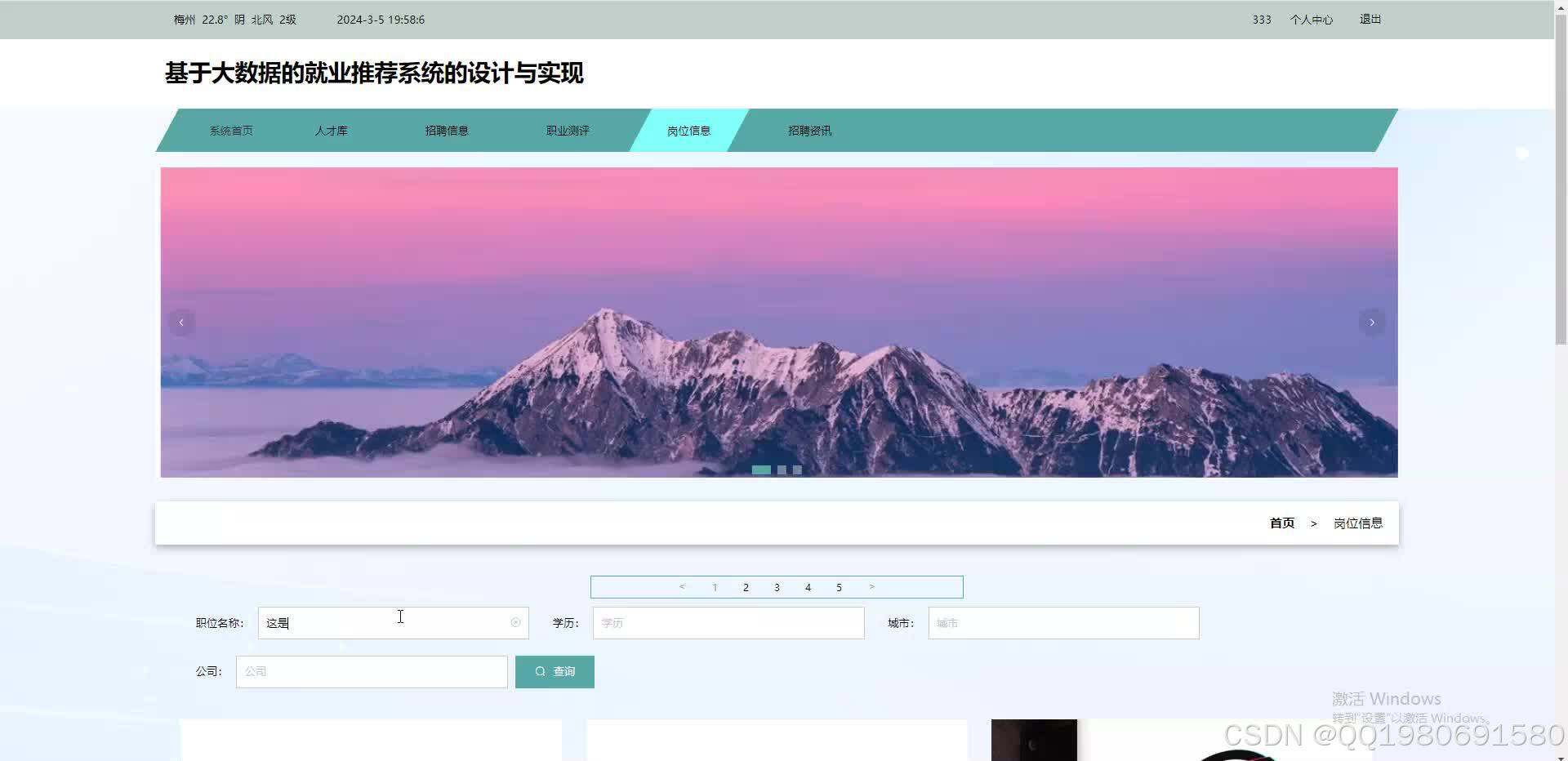Viewport: 1568px width, 761px height.
Task: Click inside the 公司 input field
Action: click(372, 671)
